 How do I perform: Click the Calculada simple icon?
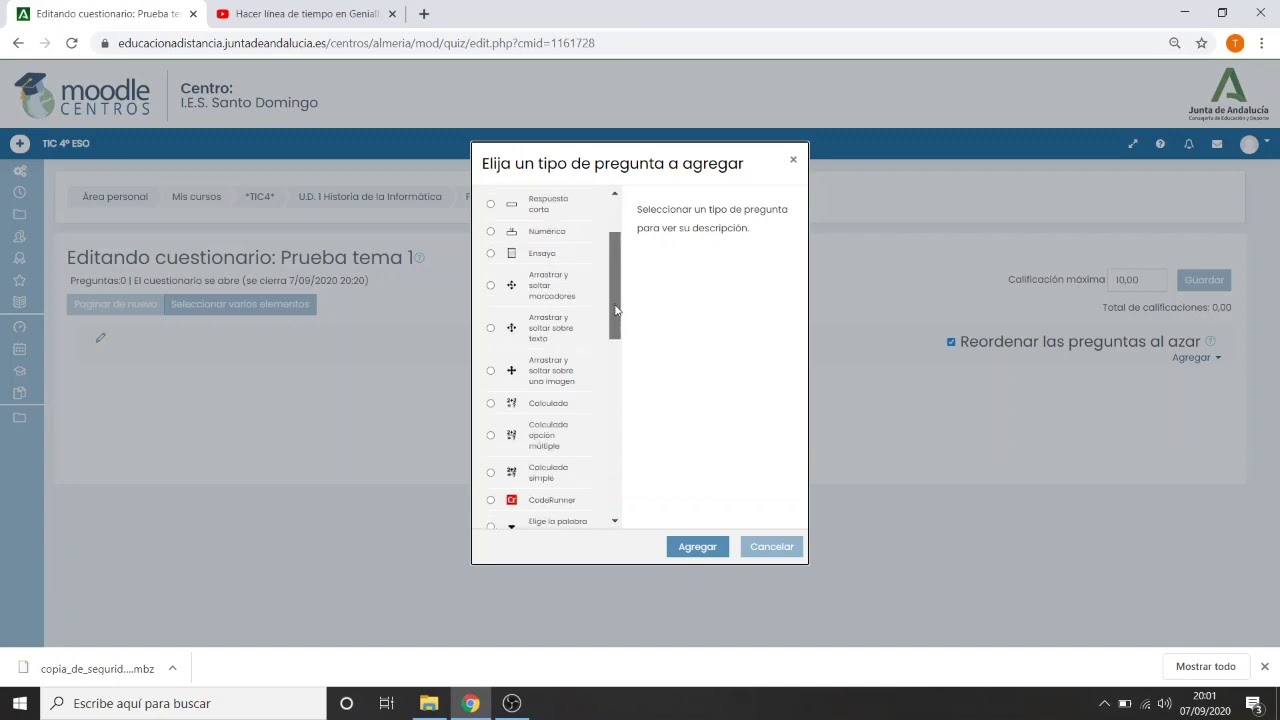click(511, 473)
